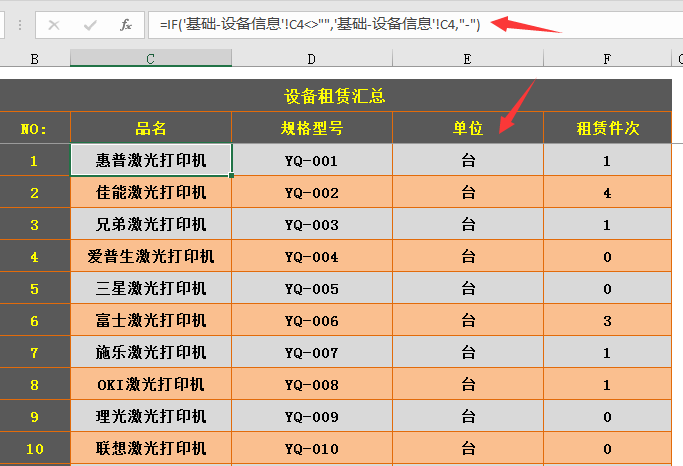The image size is (683, 466).
Task: Click model cell YQ-009
Action: click(312, 416)
